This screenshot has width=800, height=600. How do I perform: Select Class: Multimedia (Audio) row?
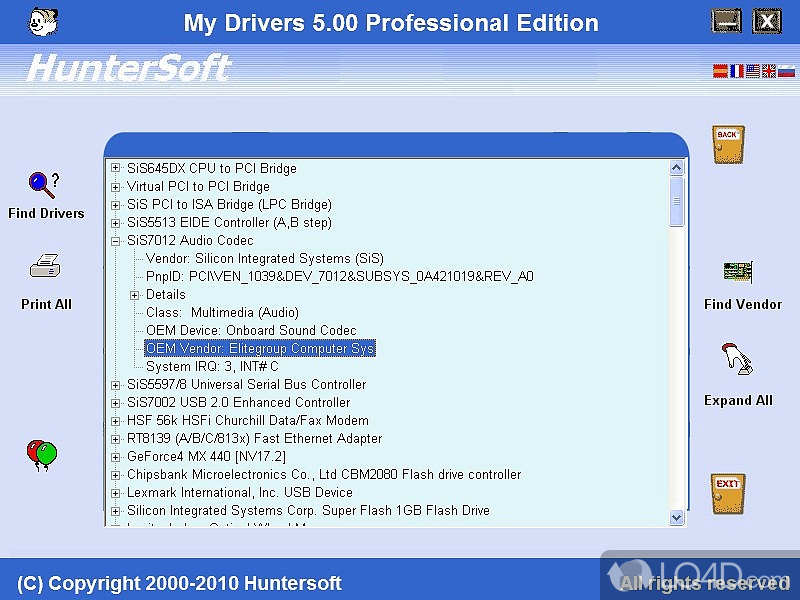pyautogui.click(x=222, y=313)
